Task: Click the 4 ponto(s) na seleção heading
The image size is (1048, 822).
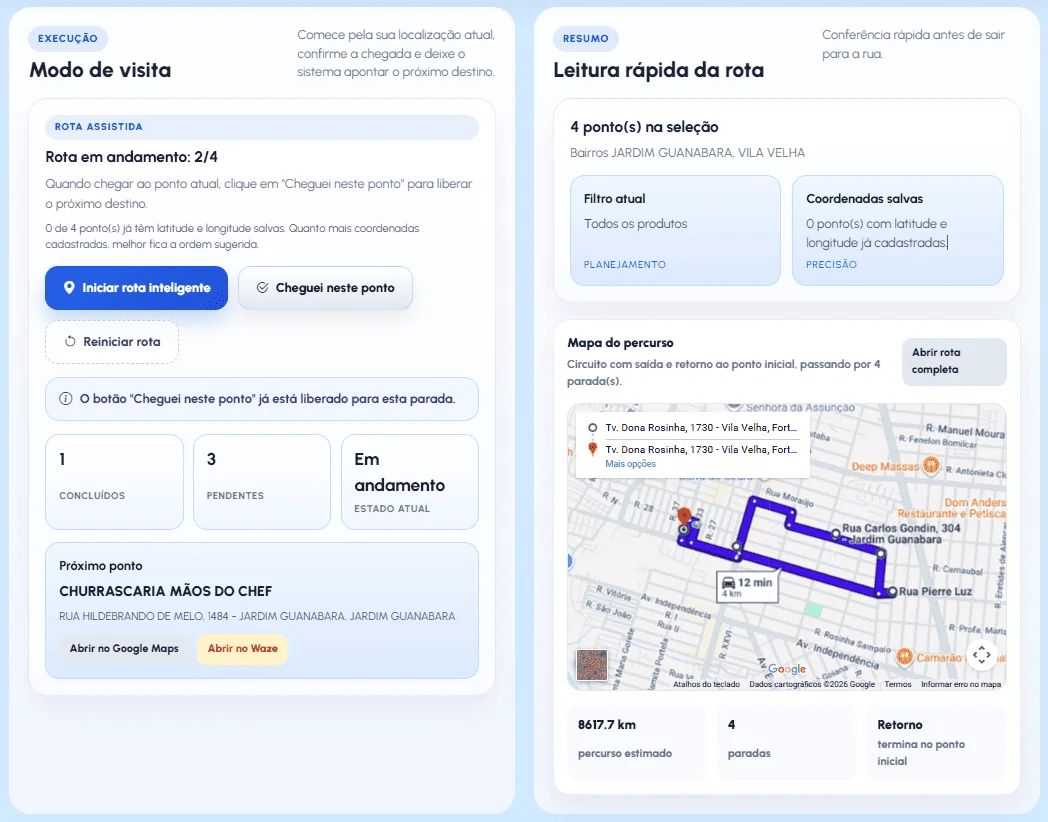Action: (644, 127)
